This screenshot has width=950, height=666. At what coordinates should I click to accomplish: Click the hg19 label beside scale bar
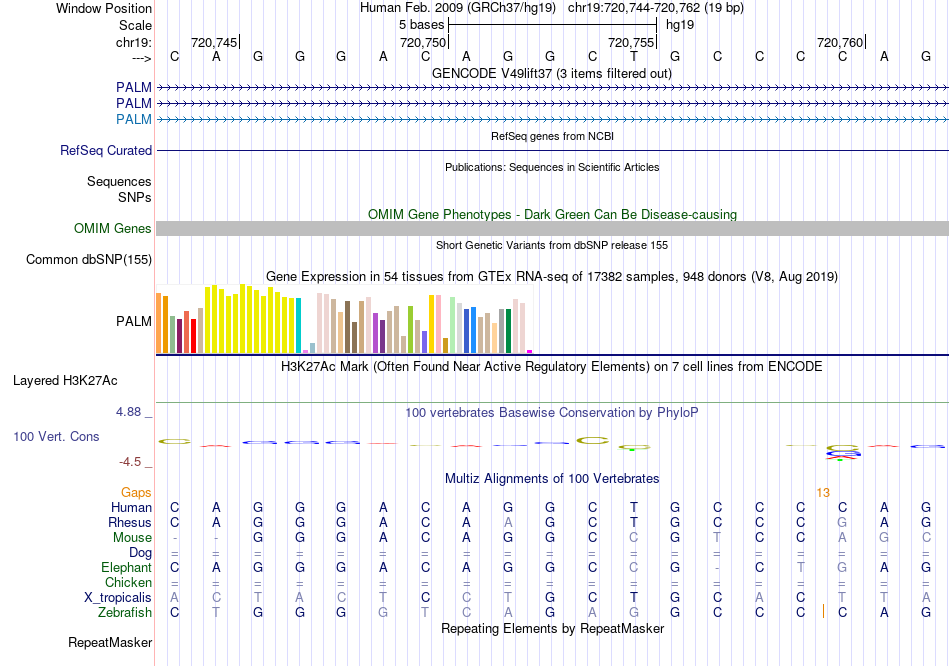(680, 25)
